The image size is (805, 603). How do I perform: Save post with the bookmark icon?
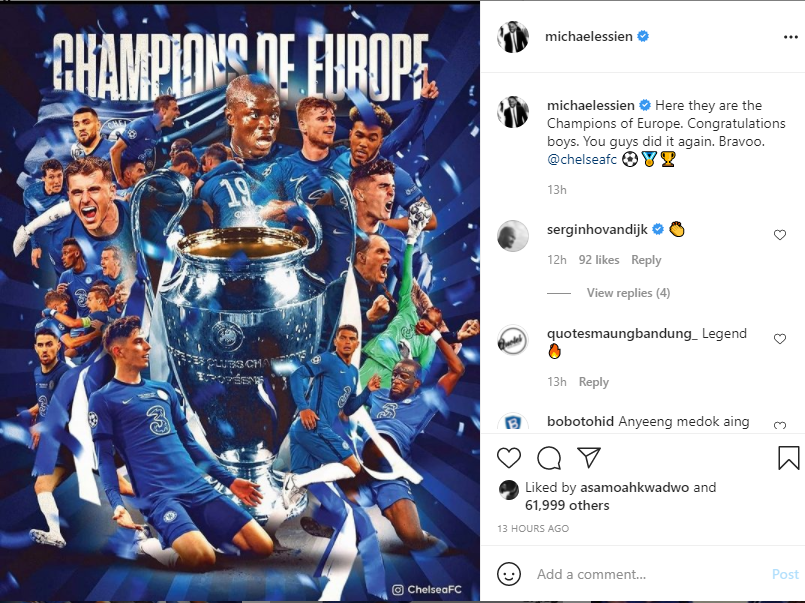point(788,458)
